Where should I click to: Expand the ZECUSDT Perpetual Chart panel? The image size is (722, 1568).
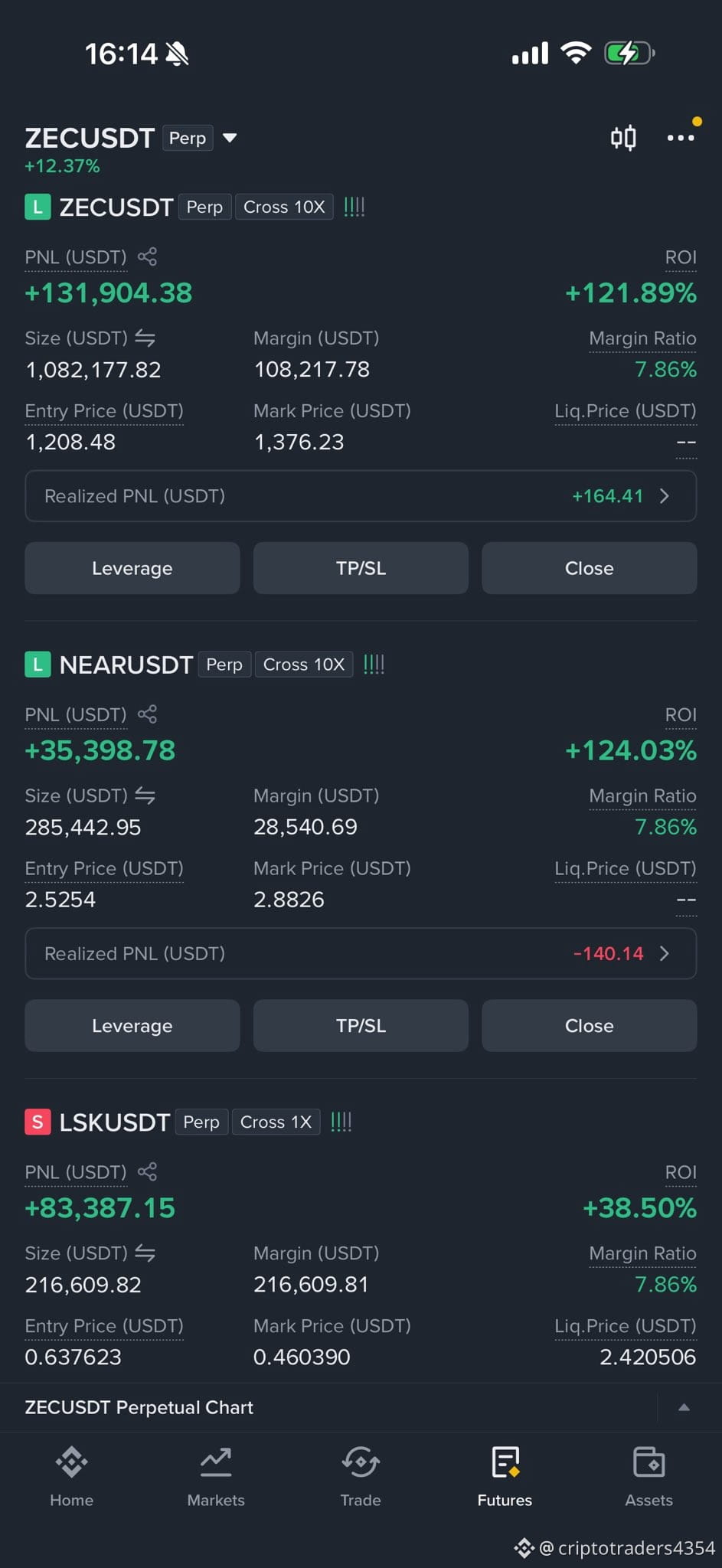[684, 1407]
